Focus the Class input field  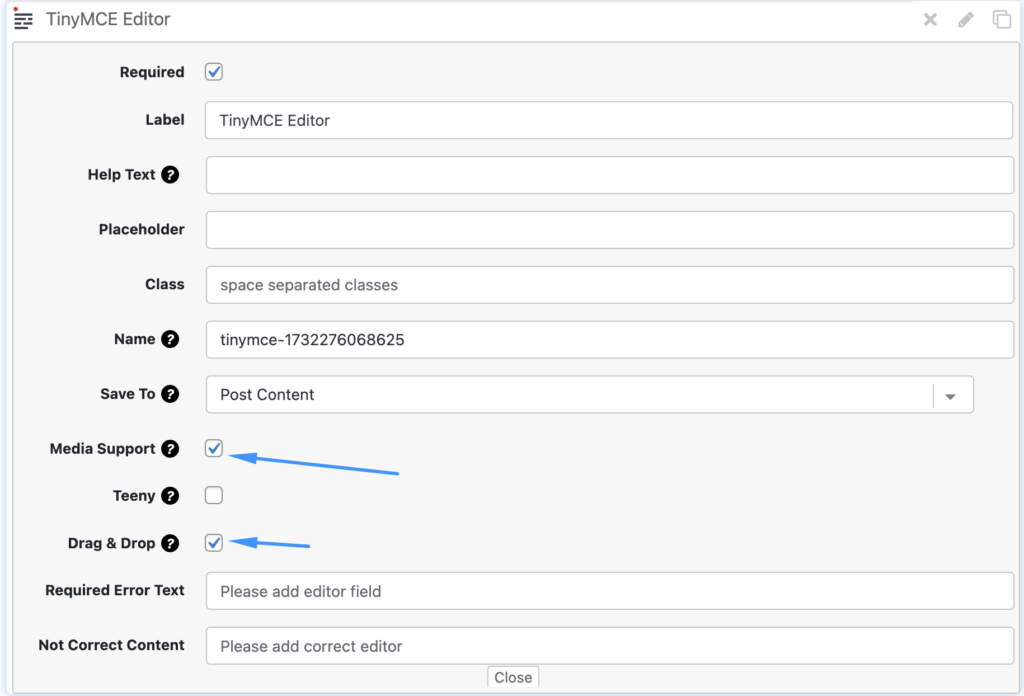pyautogui.click(x=609, y=285)
